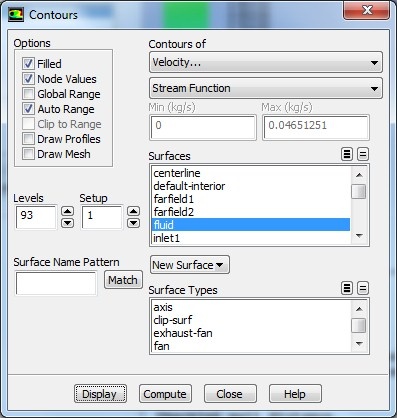Open the New Surface dropdown menu
The image size is (397, 418).
190,265
